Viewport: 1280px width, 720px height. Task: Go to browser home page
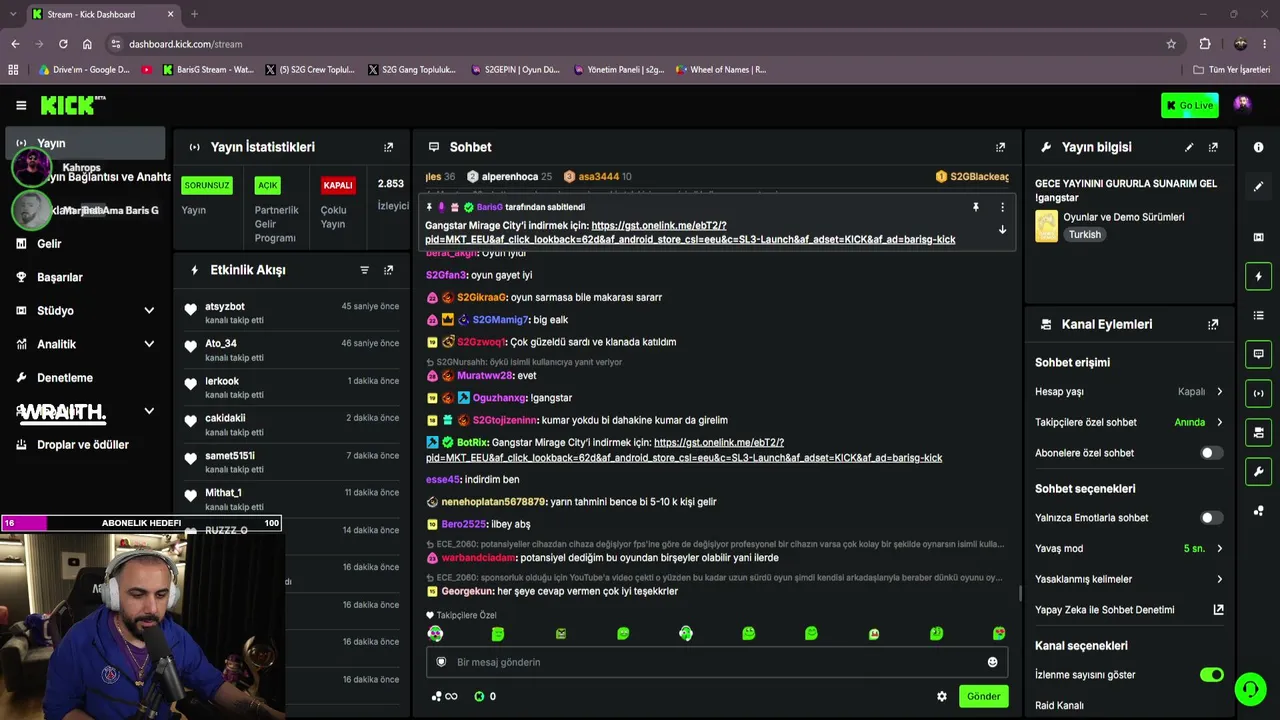[x=87, y=44]
